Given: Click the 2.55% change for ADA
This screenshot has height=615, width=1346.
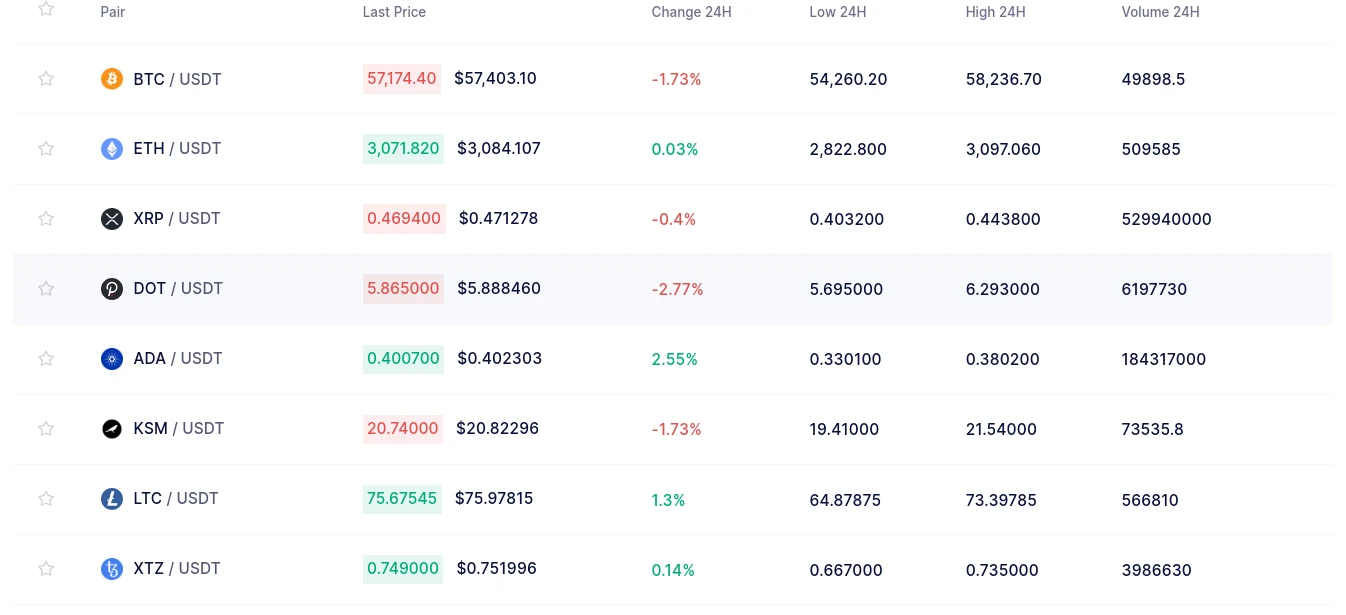Looking at the screenshot, I should point(674,360).
